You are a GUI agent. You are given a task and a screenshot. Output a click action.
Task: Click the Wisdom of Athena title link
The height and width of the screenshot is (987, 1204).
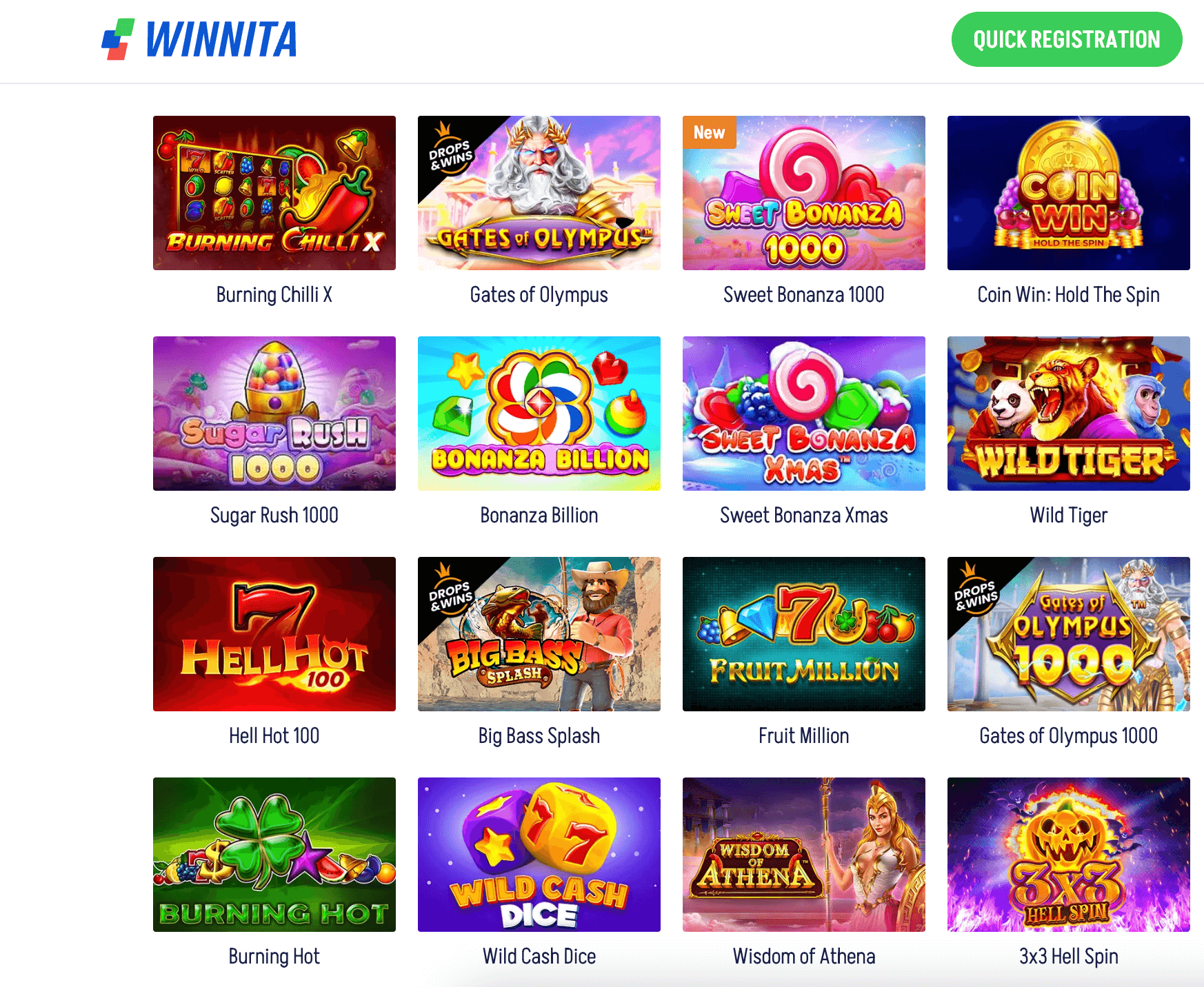(x=804, y=957)
